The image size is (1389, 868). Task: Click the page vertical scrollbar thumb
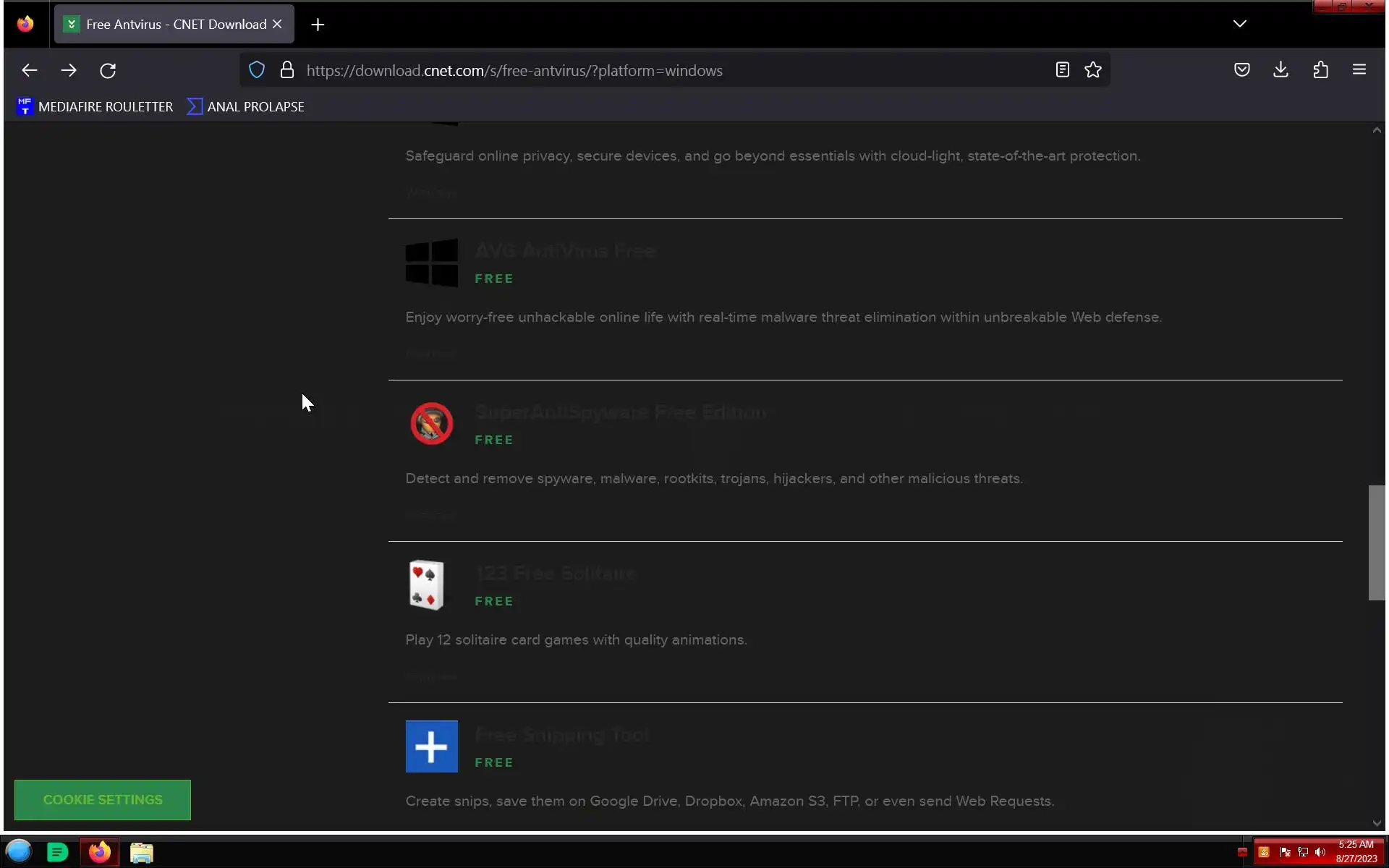pyautogui.click(x=1376, y=542)
